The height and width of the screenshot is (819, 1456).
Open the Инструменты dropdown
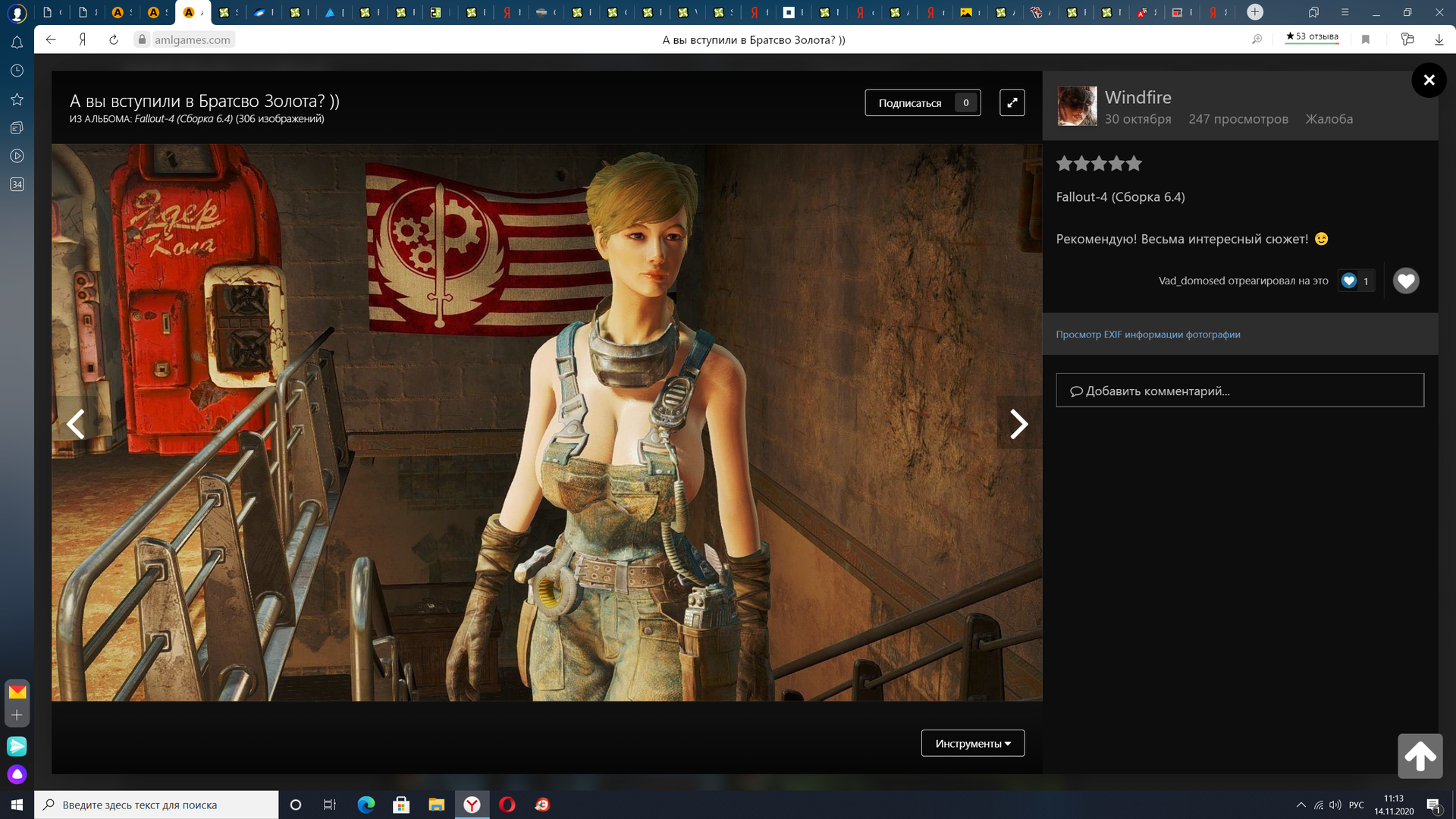coord(972,743)
